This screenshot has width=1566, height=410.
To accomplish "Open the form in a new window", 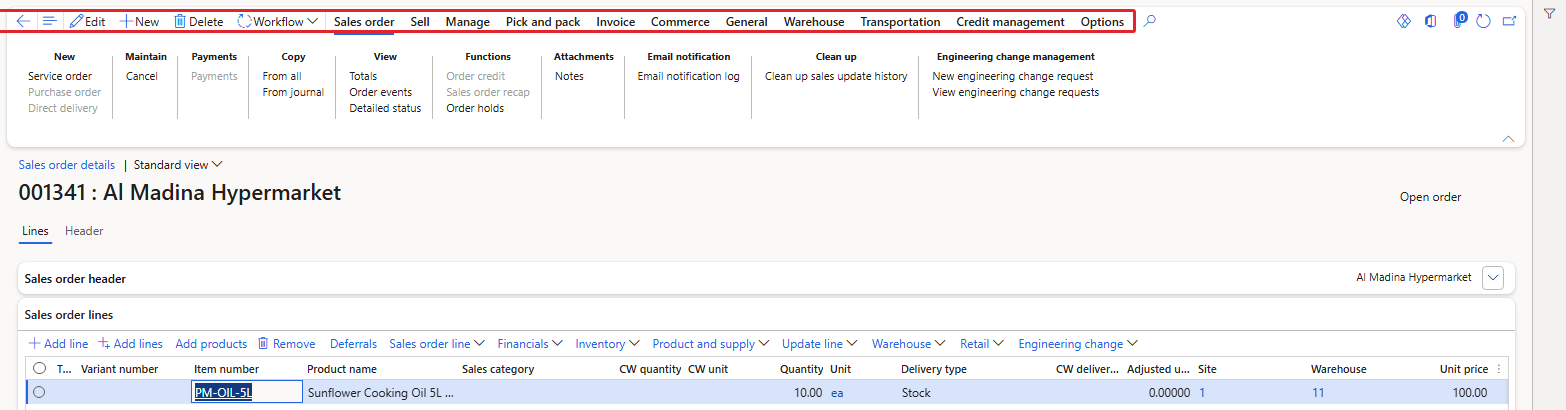I will 1509,21.
